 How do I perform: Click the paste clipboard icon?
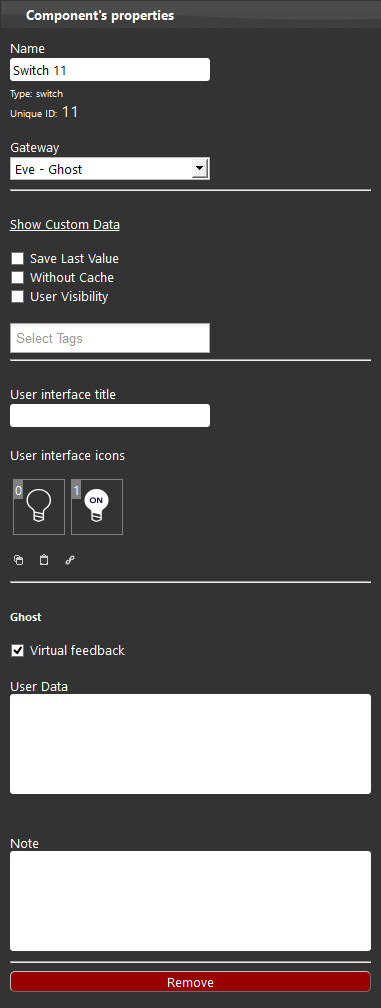click(44, 560)
